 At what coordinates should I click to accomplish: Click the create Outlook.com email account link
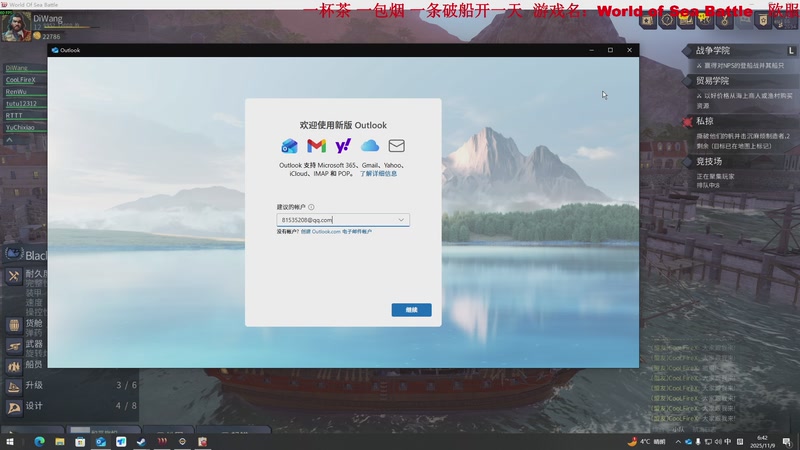[x=336, y=232]
